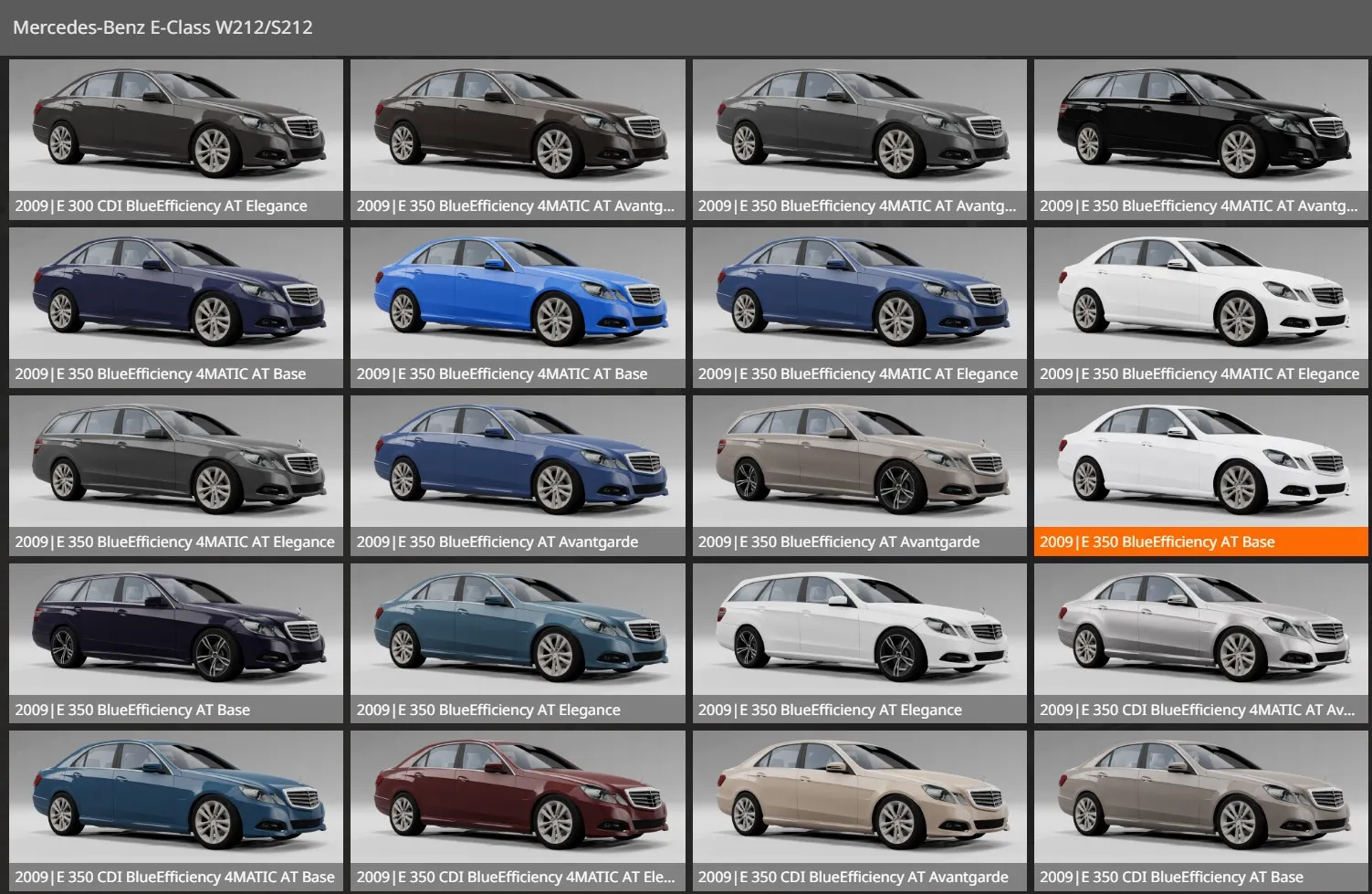Select the blue 4MATIC AT Elegance sedan
The height and width of the screenshot is (894, 1372).
click(859, 308)
